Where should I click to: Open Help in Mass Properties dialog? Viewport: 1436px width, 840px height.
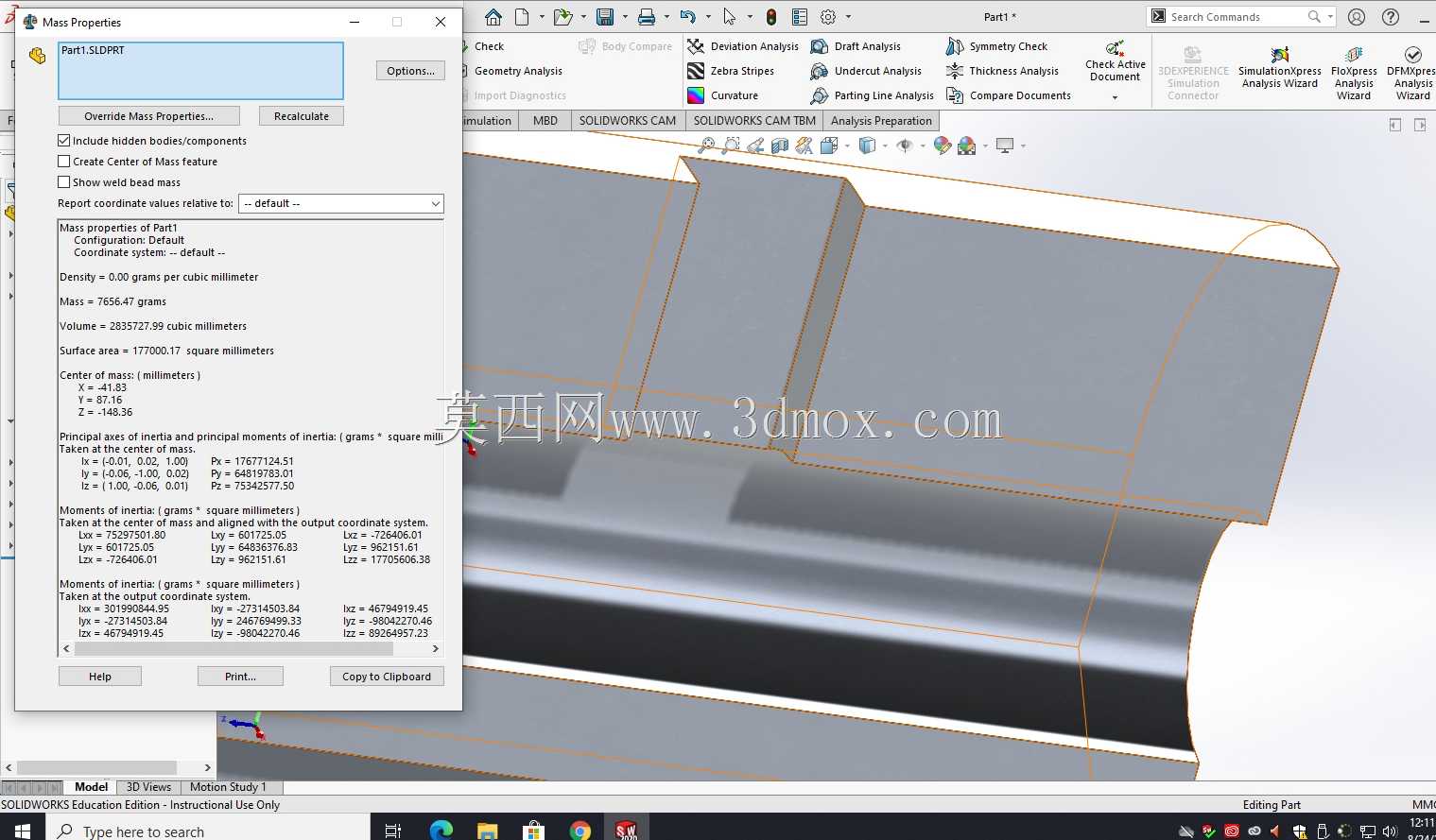point(100,677)
